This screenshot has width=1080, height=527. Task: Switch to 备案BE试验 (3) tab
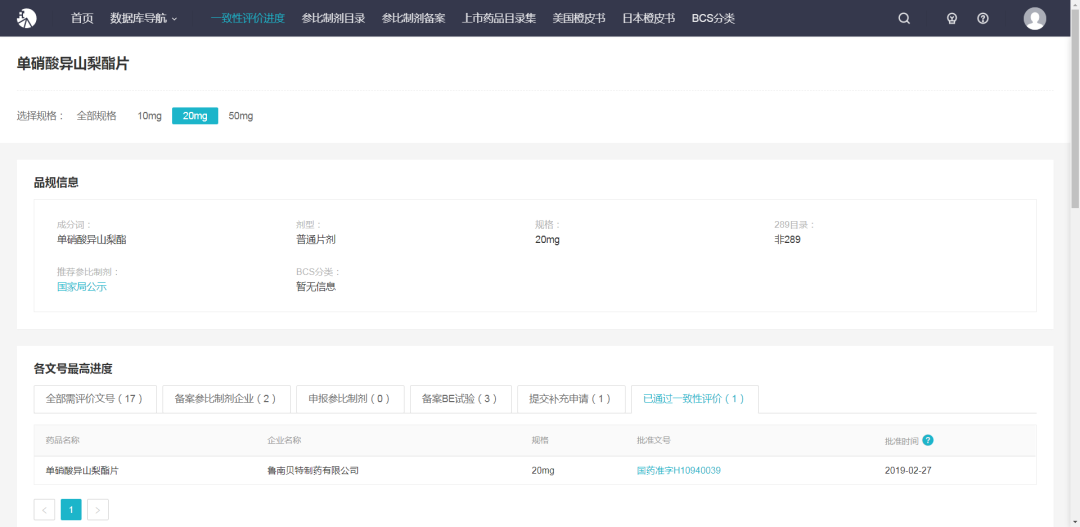(x=461, y=399)
